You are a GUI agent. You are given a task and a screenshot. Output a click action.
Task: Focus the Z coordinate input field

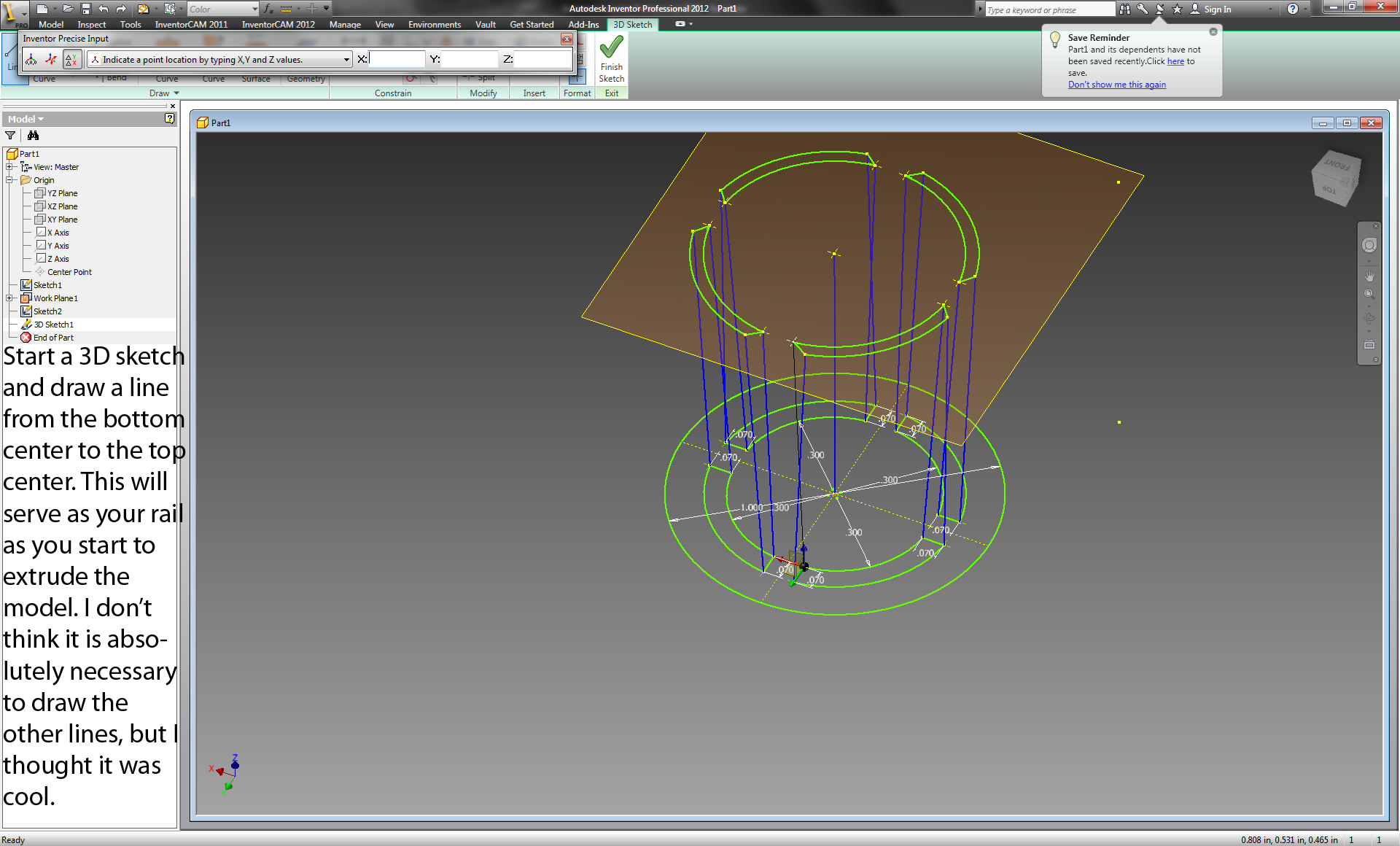(542, 59)
